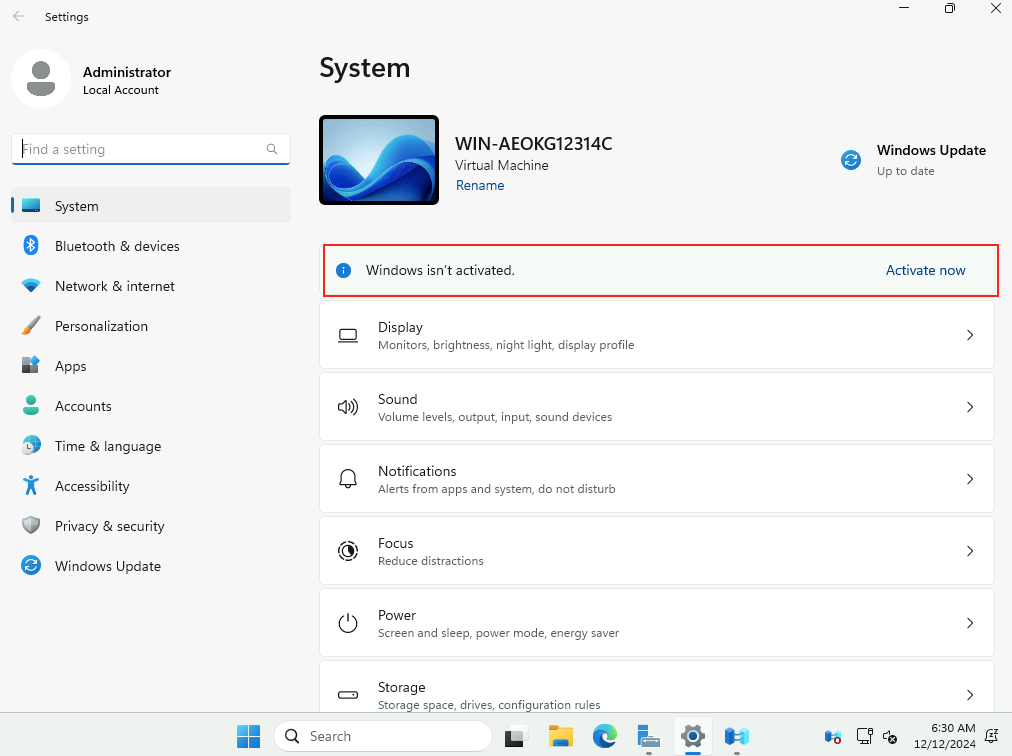Click the magnifier icon in Find a setting
The width and height of the screenshot is (1012, 756).
coord(272,149)
